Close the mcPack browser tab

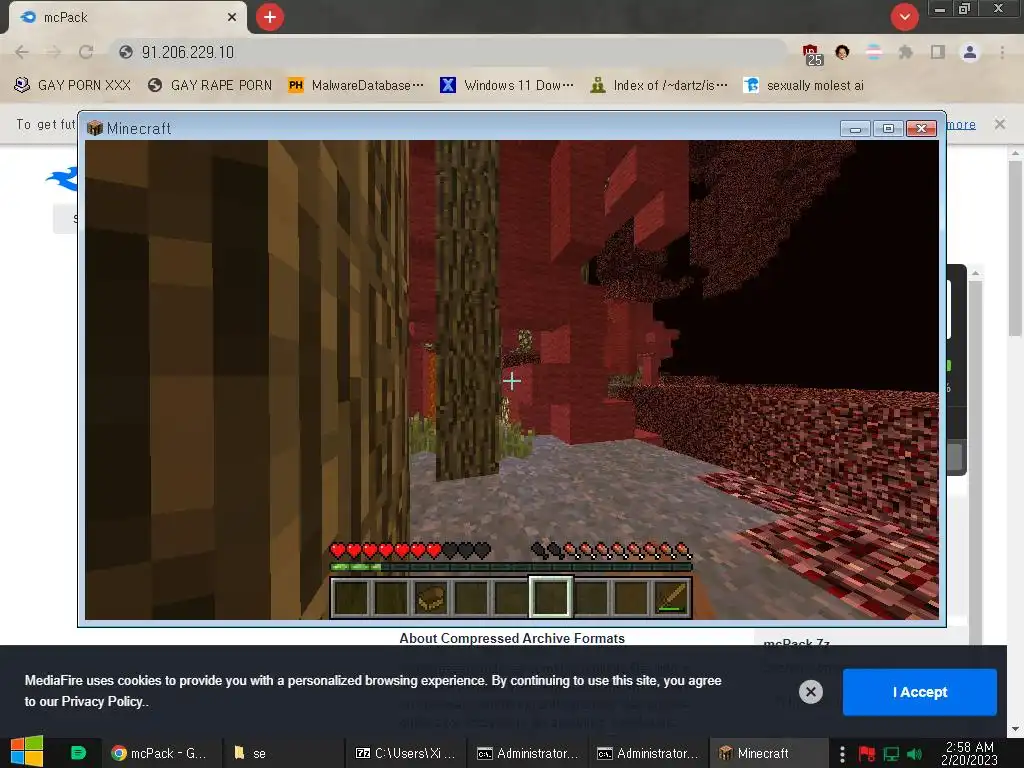coord(232,18)
